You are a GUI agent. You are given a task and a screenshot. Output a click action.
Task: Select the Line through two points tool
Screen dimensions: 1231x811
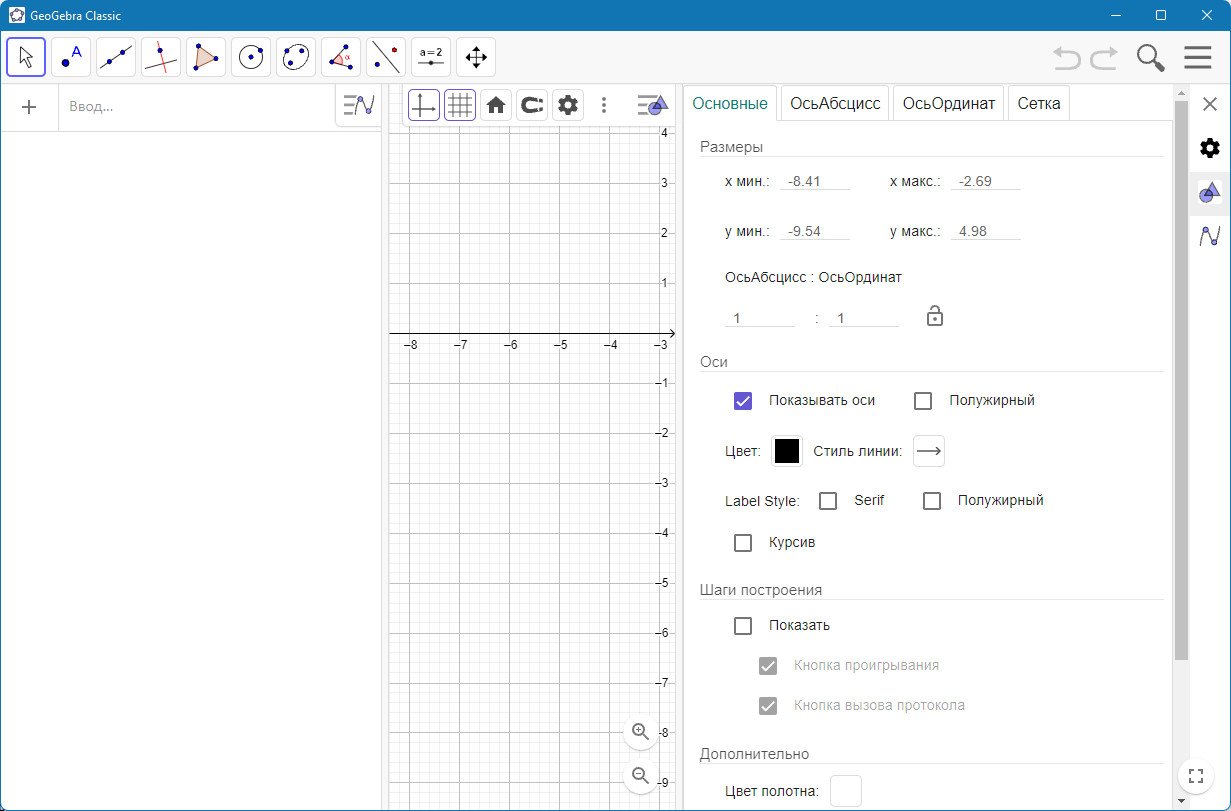click(116, 58)
